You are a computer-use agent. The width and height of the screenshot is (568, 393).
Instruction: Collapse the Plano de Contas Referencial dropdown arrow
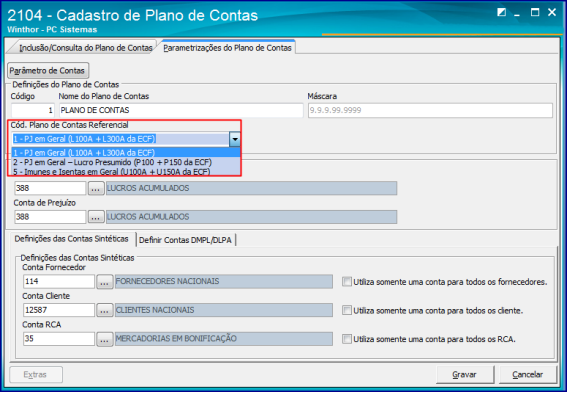(x=235, y=139)
